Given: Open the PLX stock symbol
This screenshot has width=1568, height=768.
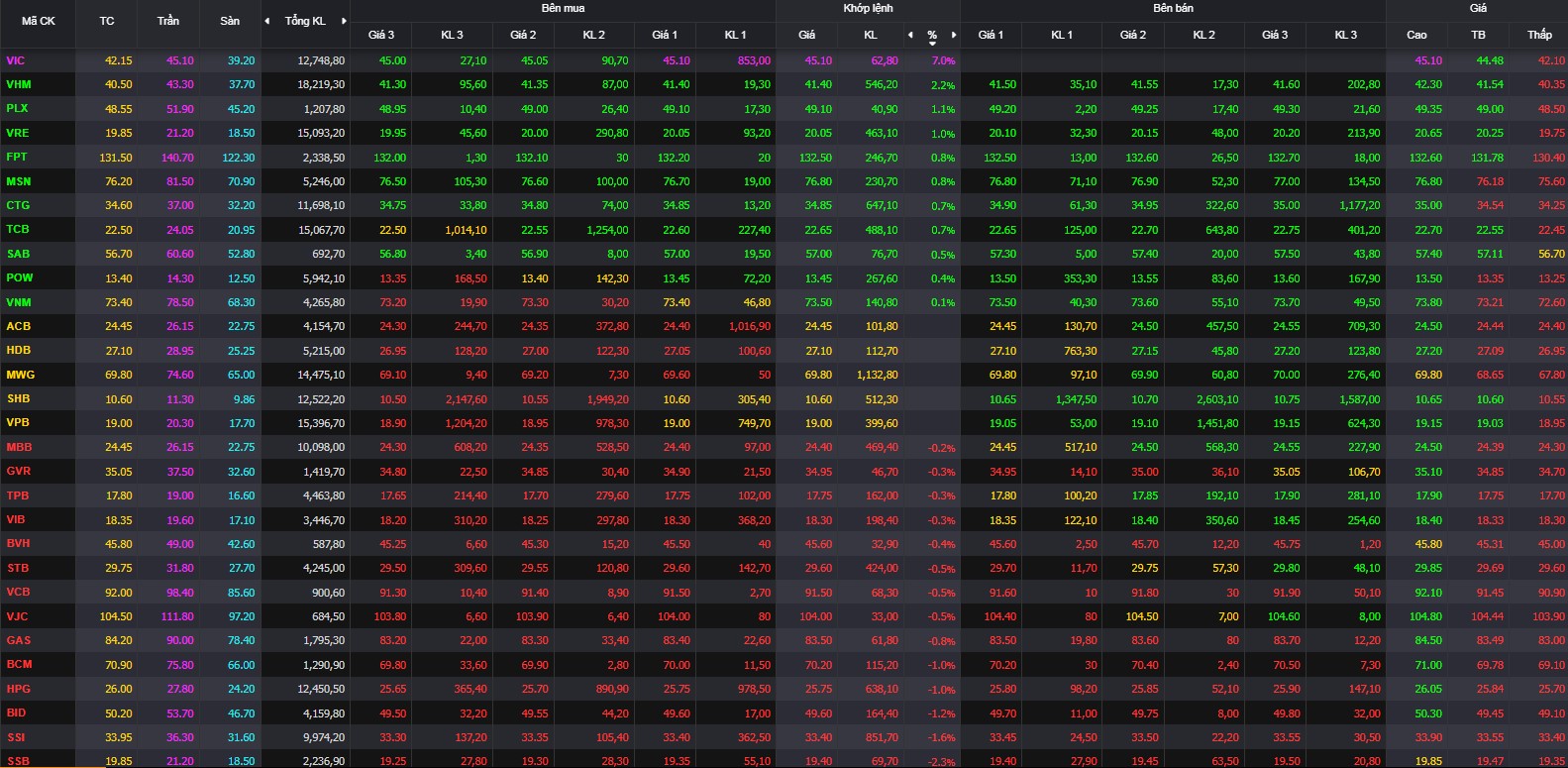Looking at the screenshot, I should (17, 108).
